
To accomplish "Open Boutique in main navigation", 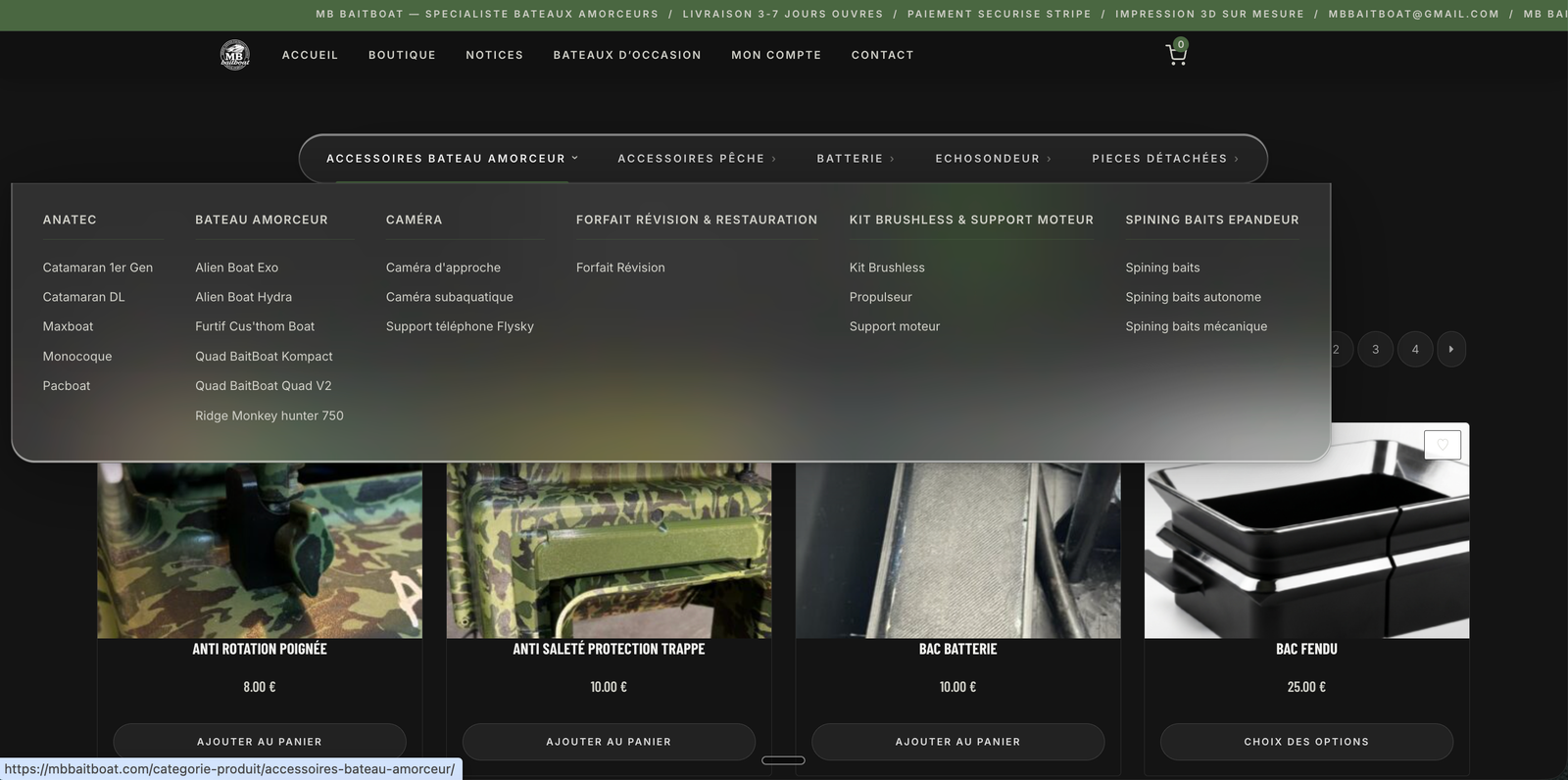I will pos(402,55).
